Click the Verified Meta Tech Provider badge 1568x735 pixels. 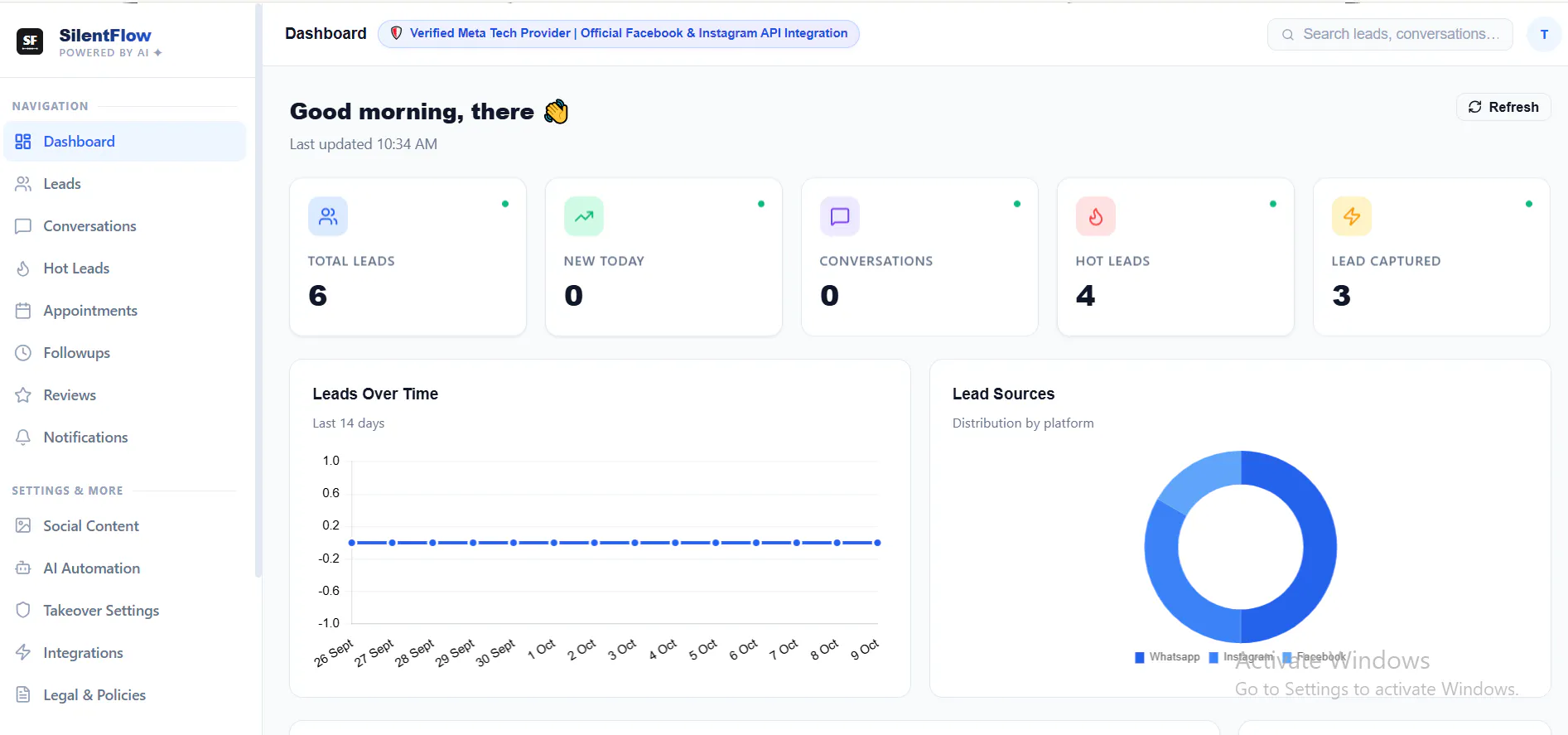click(x=619, y=34)
